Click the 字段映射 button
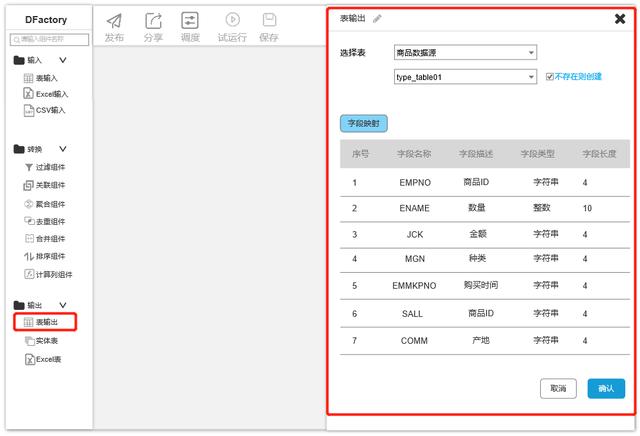The image size is (640, 436). pos(364,123)
